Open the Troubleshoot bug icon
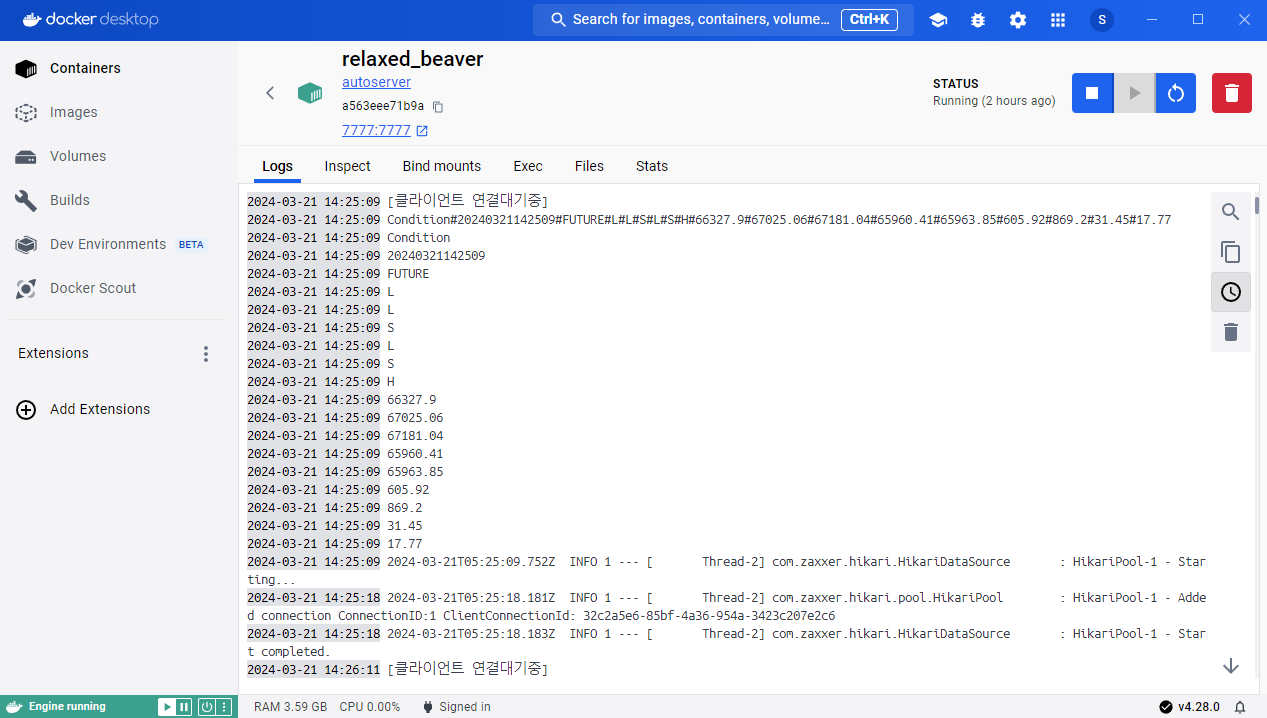 [x=978, y=20]
